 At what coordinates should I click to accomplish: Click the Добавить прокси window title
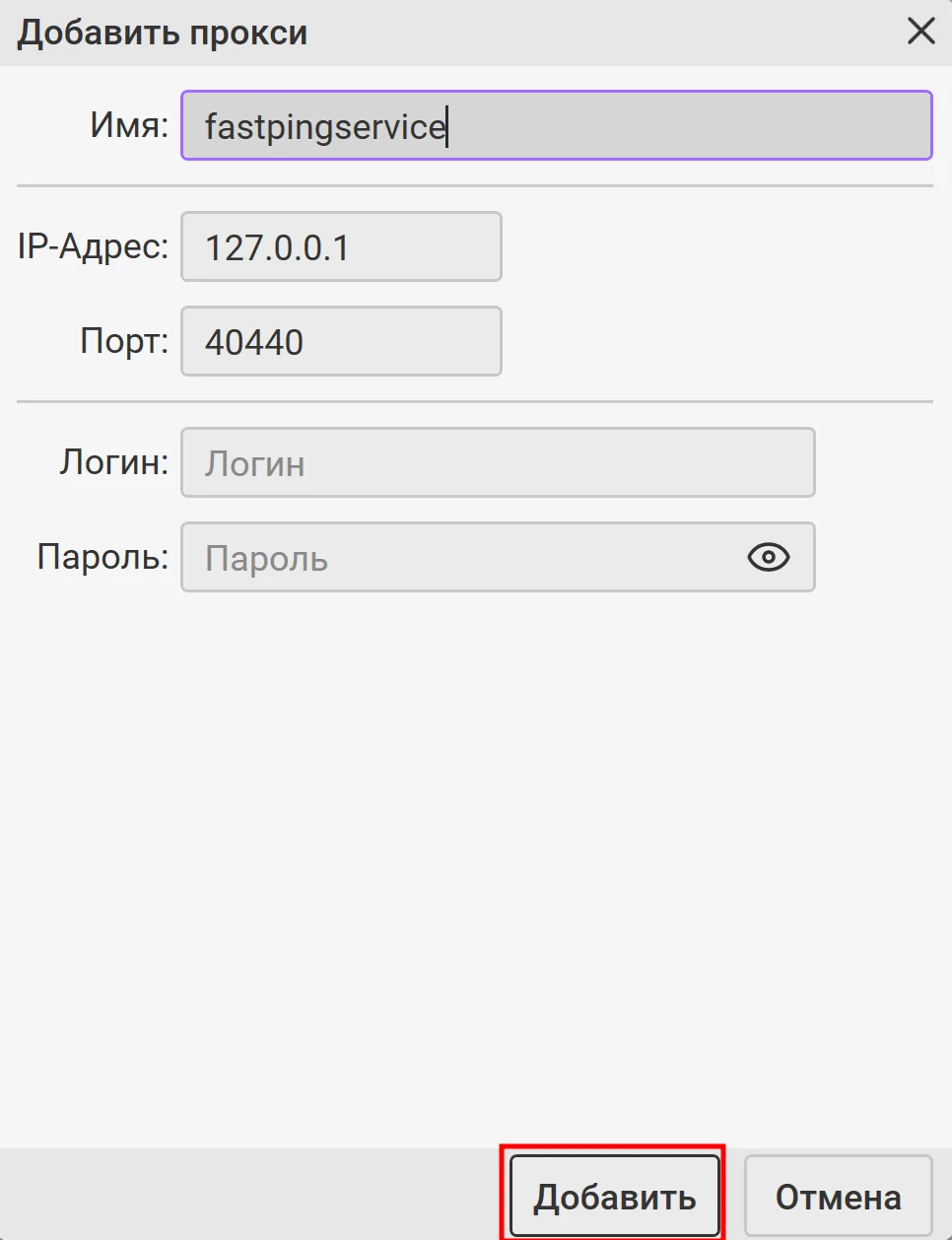coord(163,33)
